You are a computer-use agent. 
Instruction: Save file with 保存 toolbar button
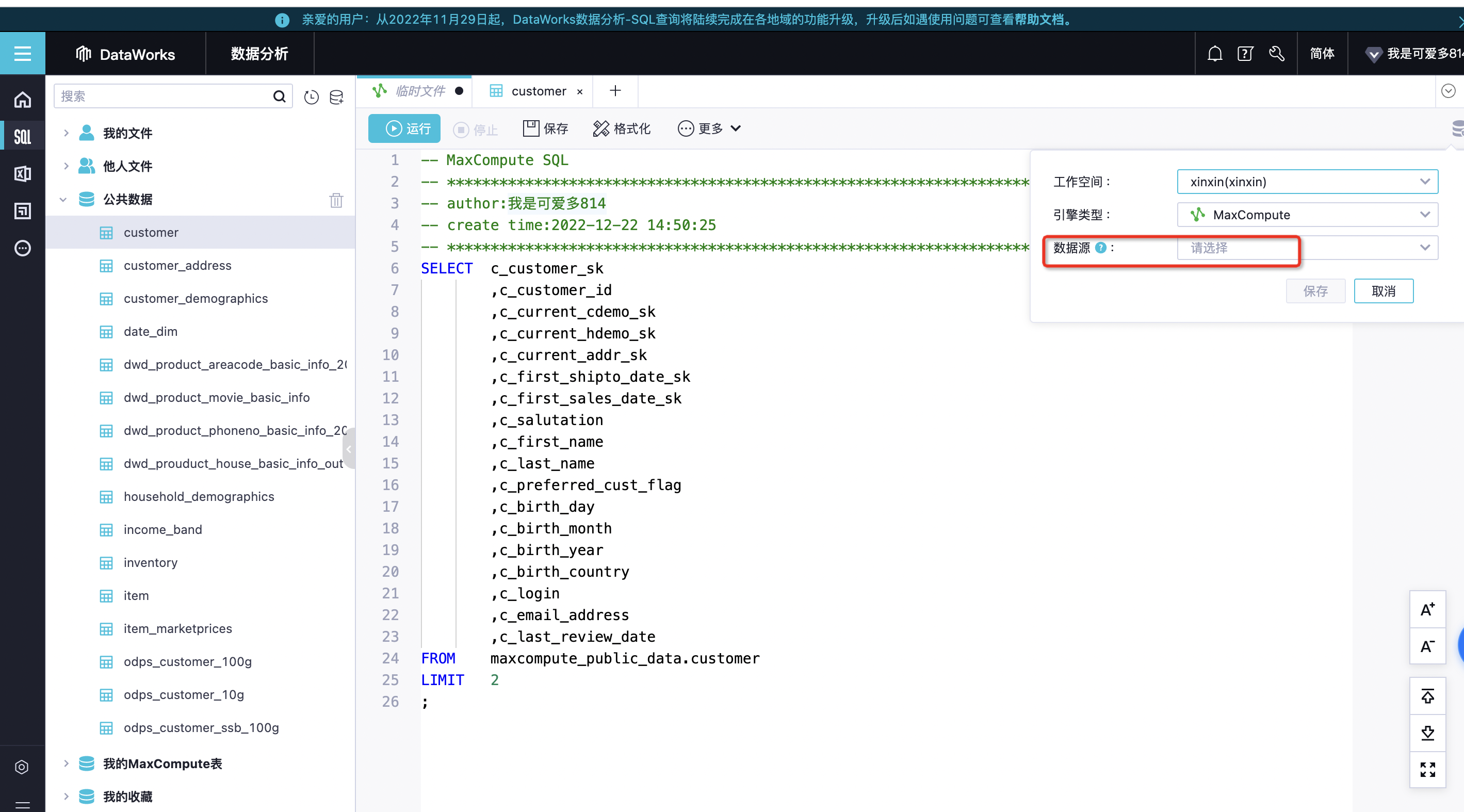(x=546, y=128)
